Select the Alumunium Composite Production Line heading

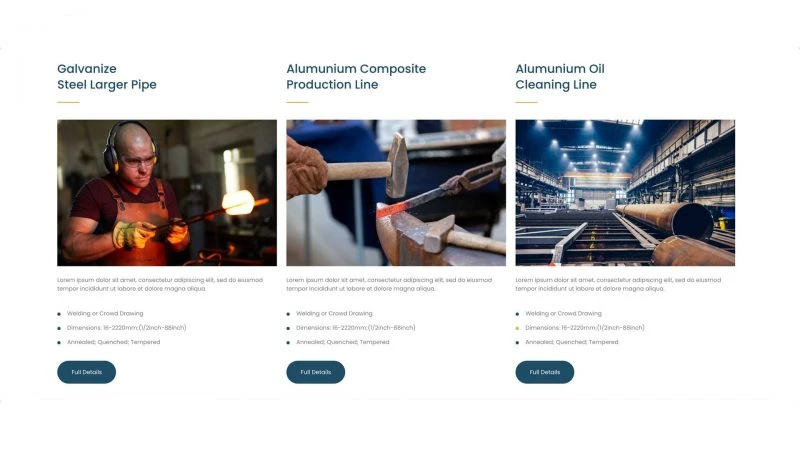[x=356, y=77]
